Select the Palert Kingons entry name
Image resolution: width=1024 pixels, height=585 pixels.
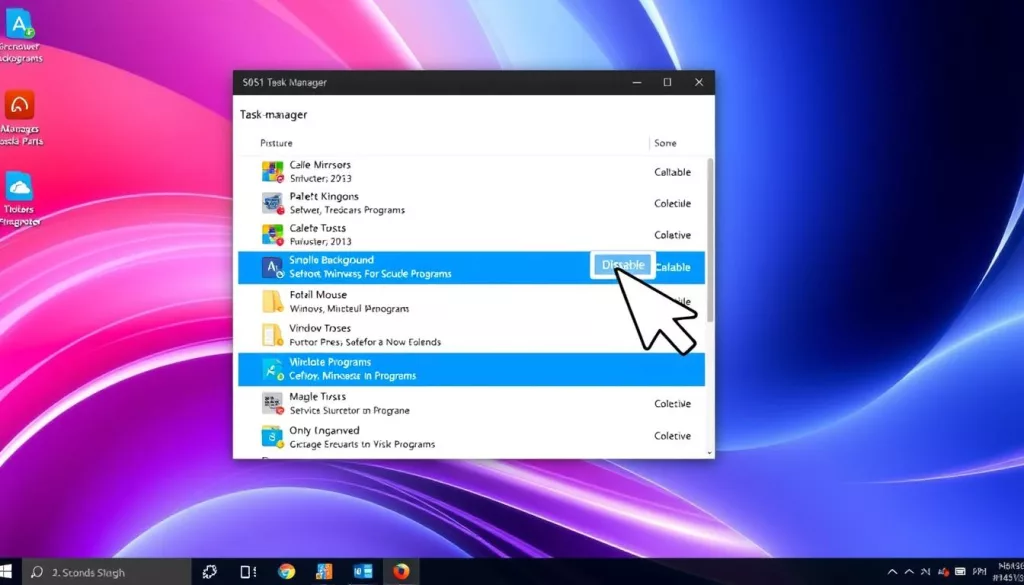click(x=324, y=197)
